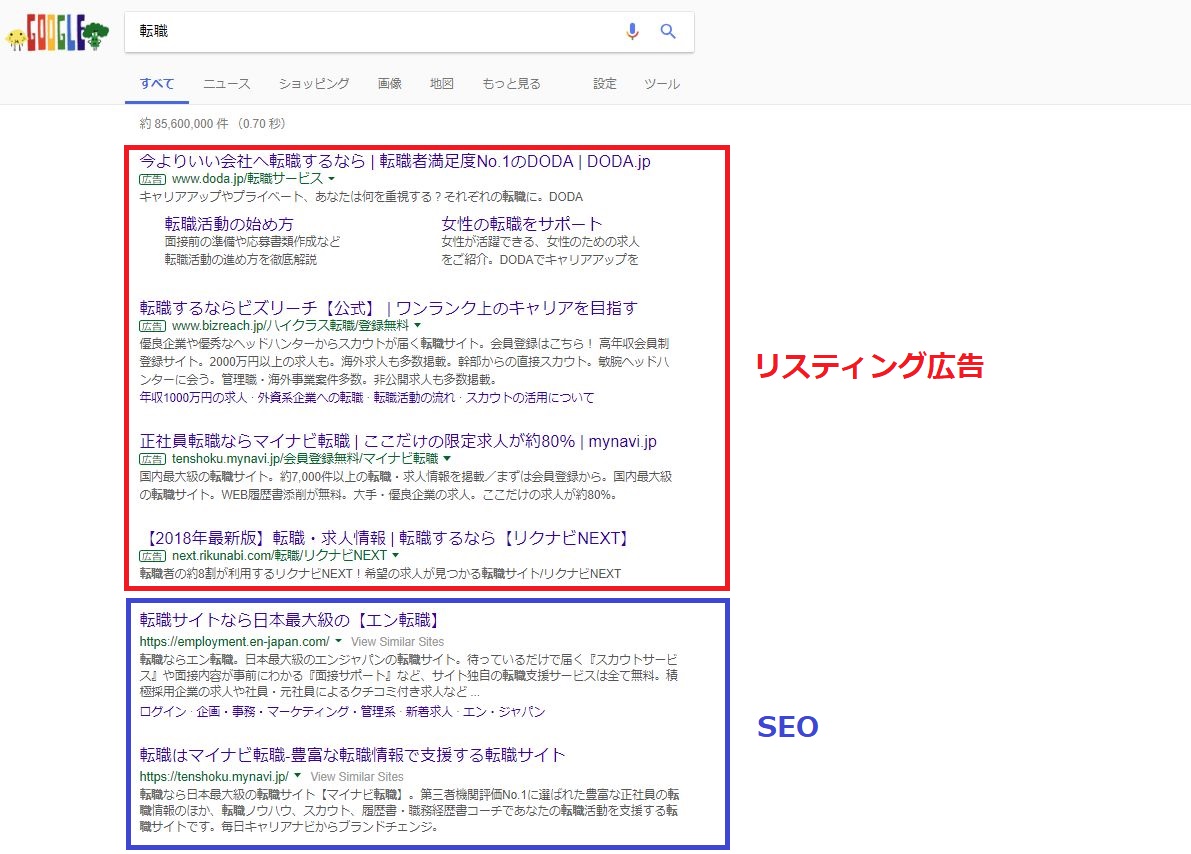Open the 女性の転職をサポート sitelink
The height and width of the screenshot is (854, 1191).
[x=522, y=224]
